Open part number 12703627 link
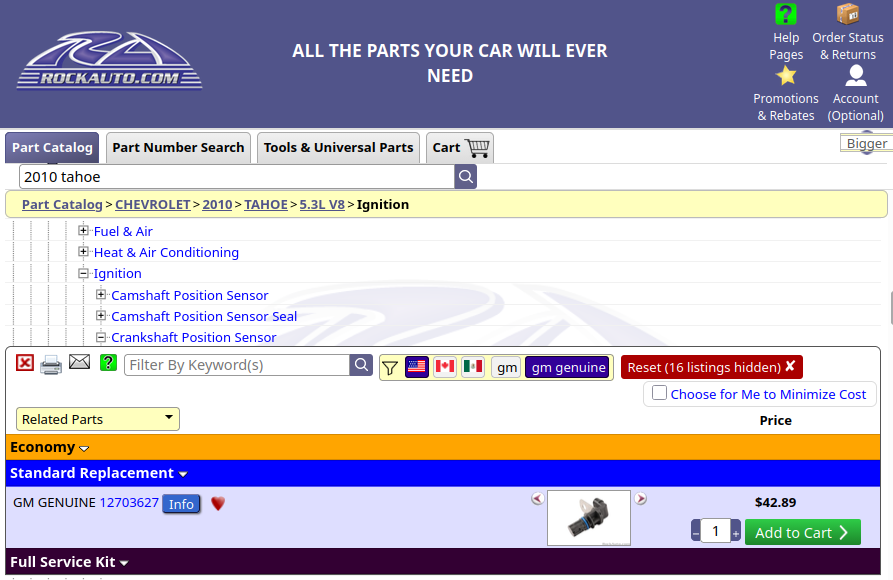 (129, 503)
